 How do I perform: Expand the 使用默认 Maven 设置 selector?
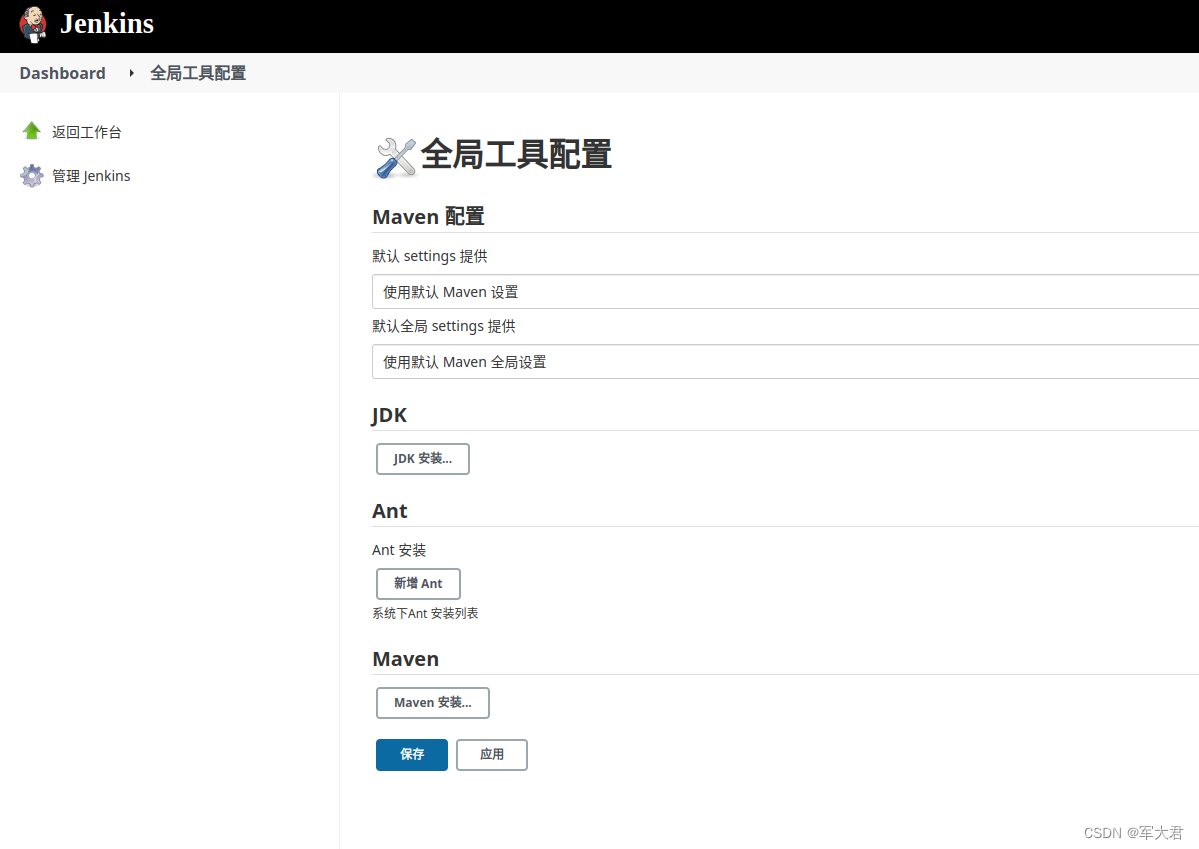coord(700,291)
